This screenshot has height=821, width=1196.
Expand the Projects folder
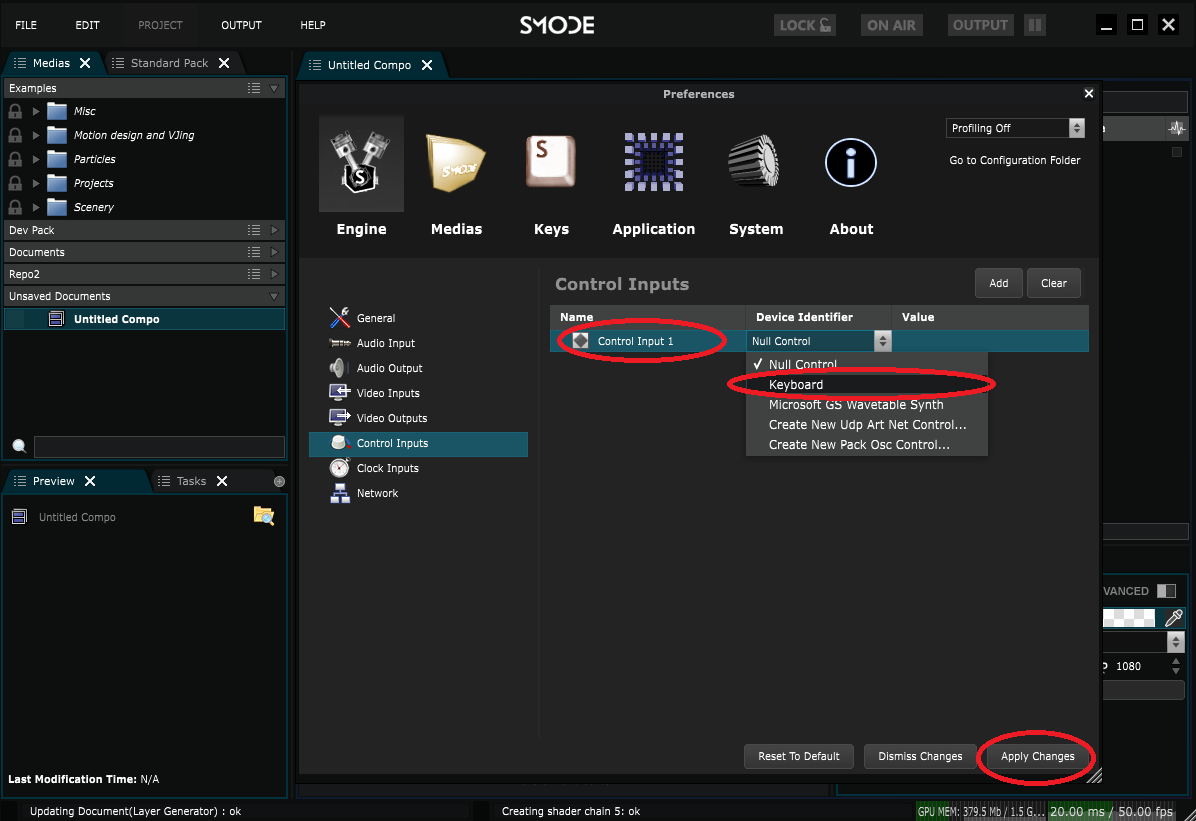coord(36,183)
